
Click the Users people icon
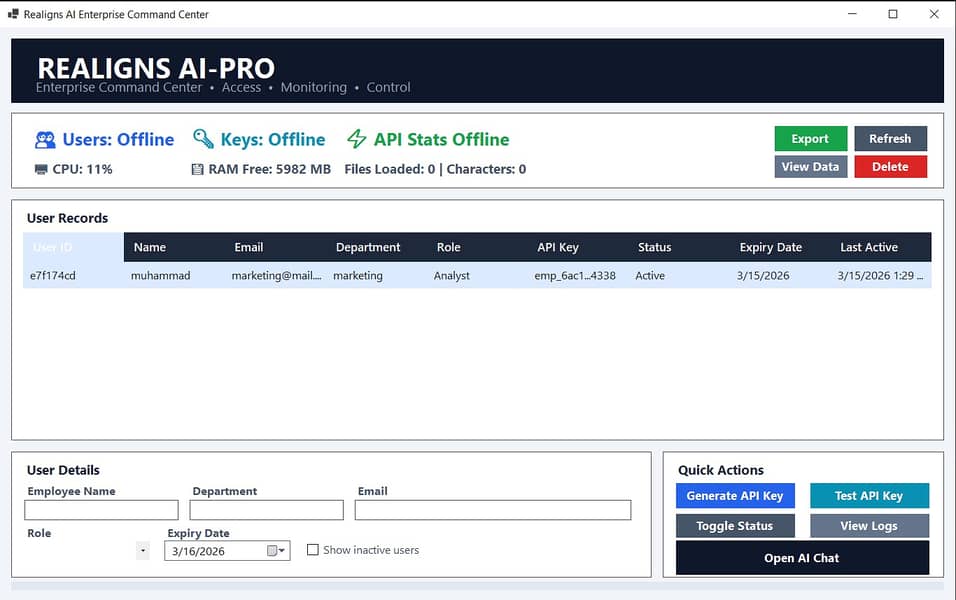45,140
